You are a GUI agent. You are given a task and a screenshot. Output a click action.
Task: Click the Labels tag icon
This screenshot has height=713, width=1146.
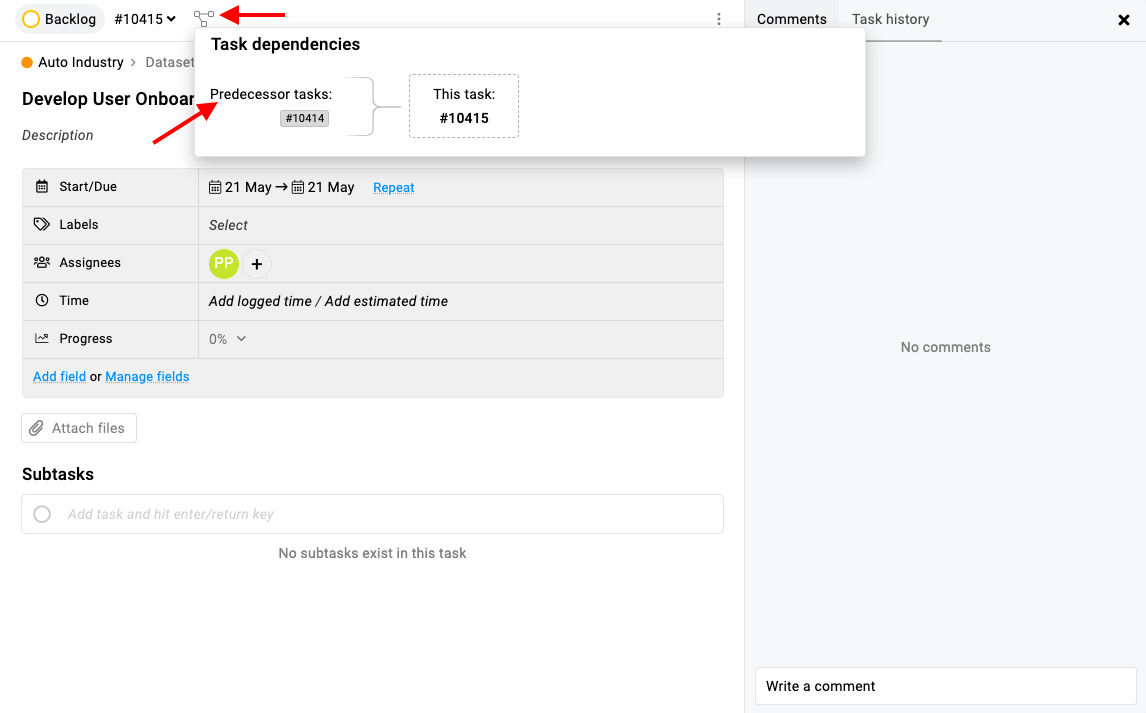point(42,224)
